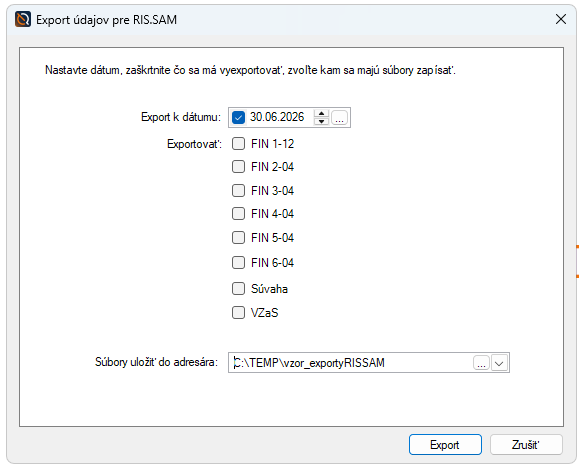Check the FIN 3-04 option
Viewport: 579px width, 465px height.
coord(238,191)
